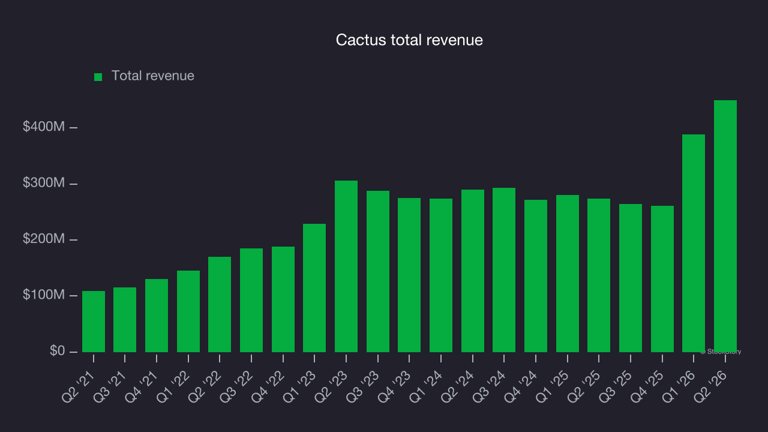Click the Q4 '25 x-axis label
768x432 pixels.
pos(647,387)
